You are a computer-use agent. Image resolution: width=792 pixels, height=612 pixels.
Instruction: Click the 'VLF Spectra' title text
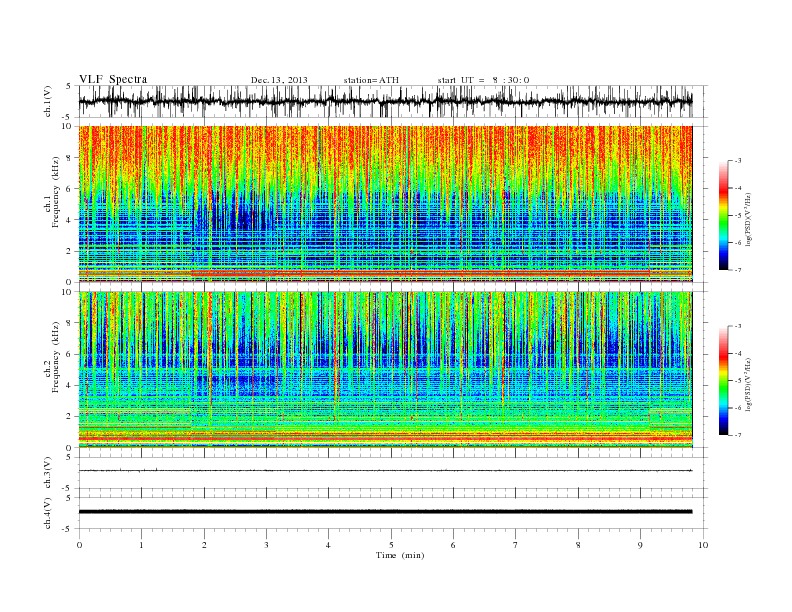(113, 79)
